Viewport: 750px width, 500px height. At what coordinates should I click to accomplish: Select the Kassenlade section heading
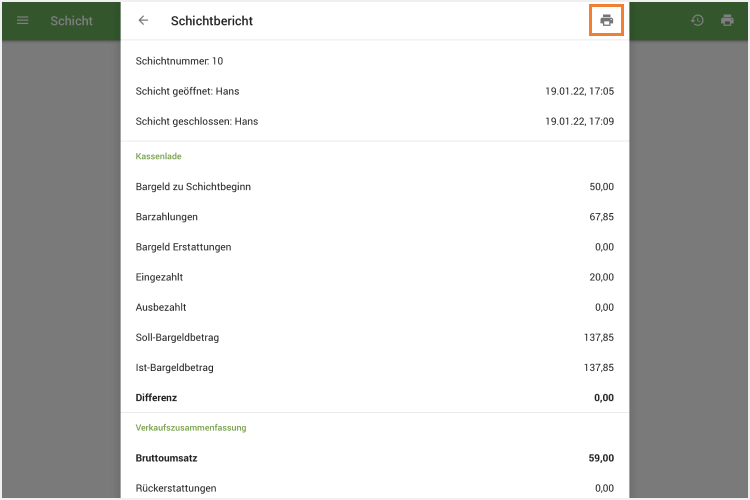click(x=158, y=156)
